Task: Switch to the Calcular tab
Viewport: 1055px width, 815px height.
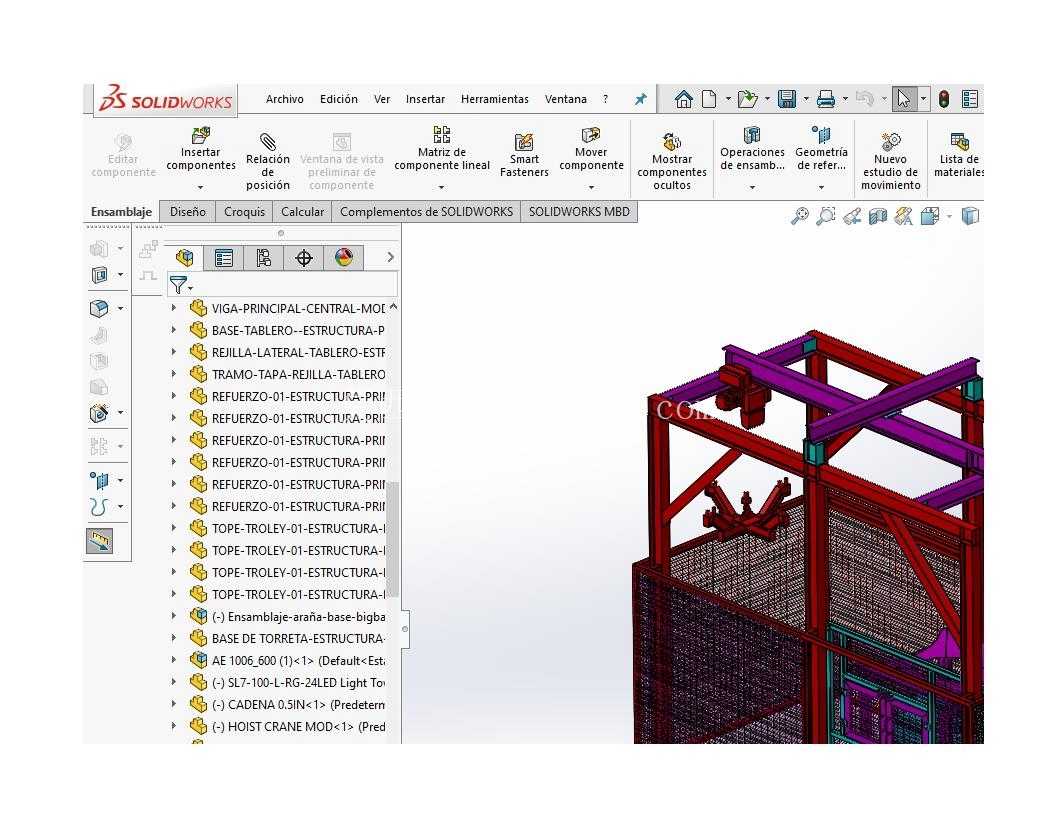Action: (x=302, y=212)
